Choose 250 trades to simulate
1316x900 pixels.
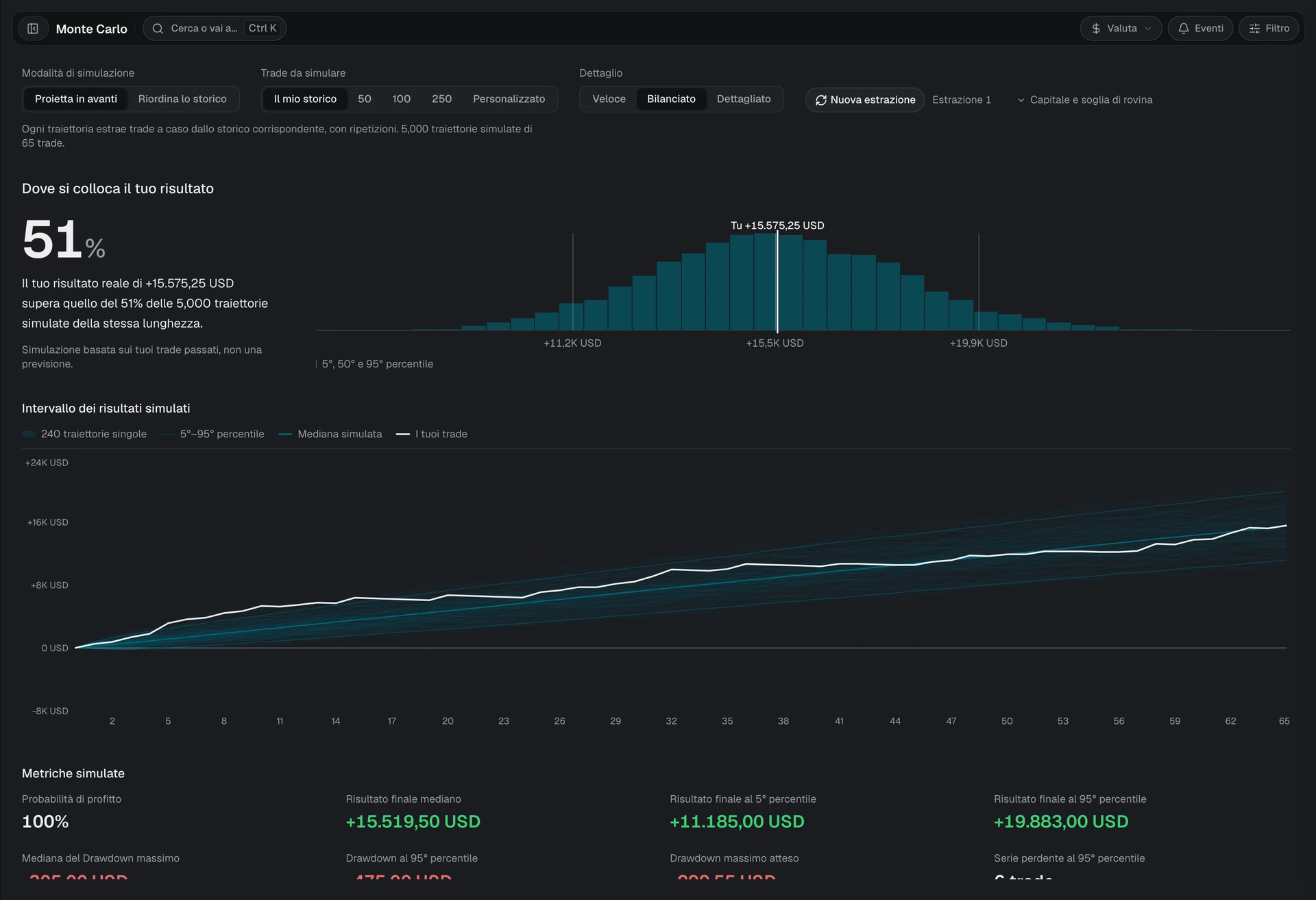pos(441,99)
